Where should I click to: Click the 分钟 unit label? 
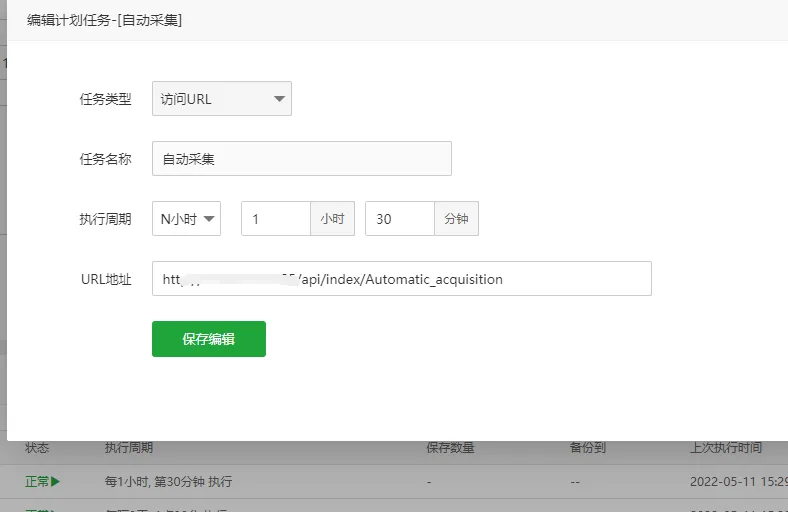[x=456, y=219]
